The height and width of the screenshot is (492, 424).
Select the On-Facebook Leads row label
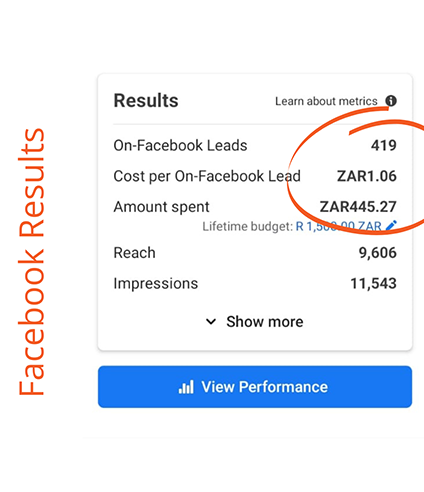pyautogui.click(x=180, y=145)
